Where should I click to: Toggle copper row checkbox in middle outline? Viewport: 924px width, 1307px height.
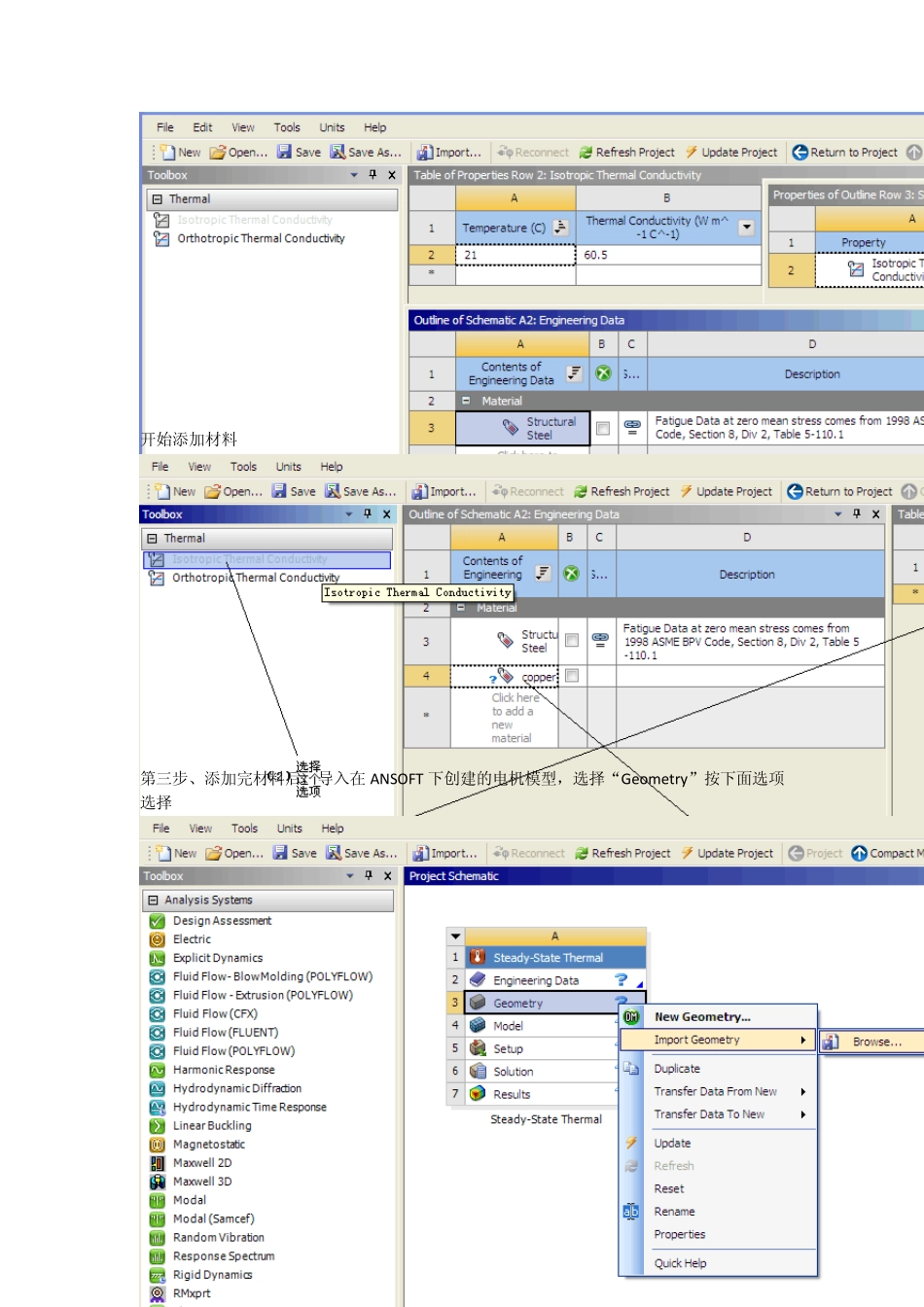click(x=572, y=676)
